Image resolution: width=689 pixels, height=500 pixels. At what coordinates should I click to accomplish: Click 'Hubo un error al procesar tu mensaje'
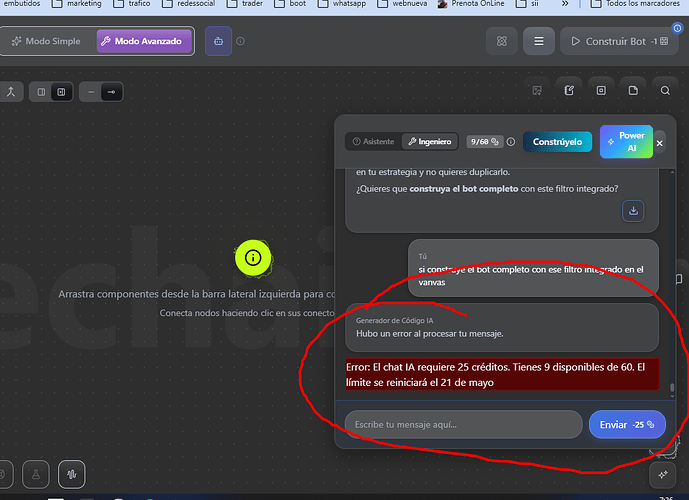click(430, 333)
